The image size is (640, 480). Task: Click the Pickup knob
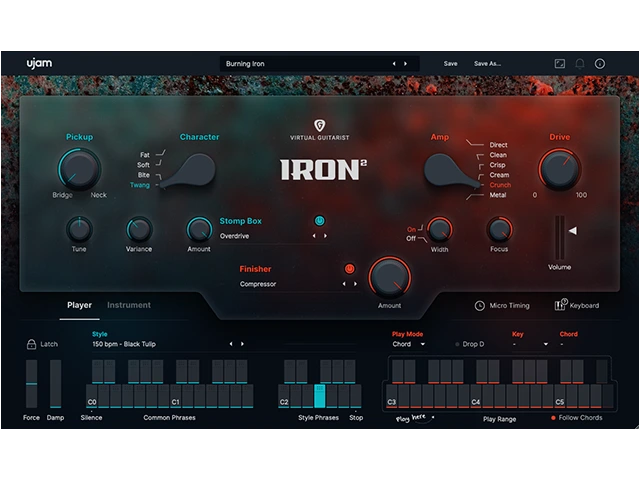(79, 169)
